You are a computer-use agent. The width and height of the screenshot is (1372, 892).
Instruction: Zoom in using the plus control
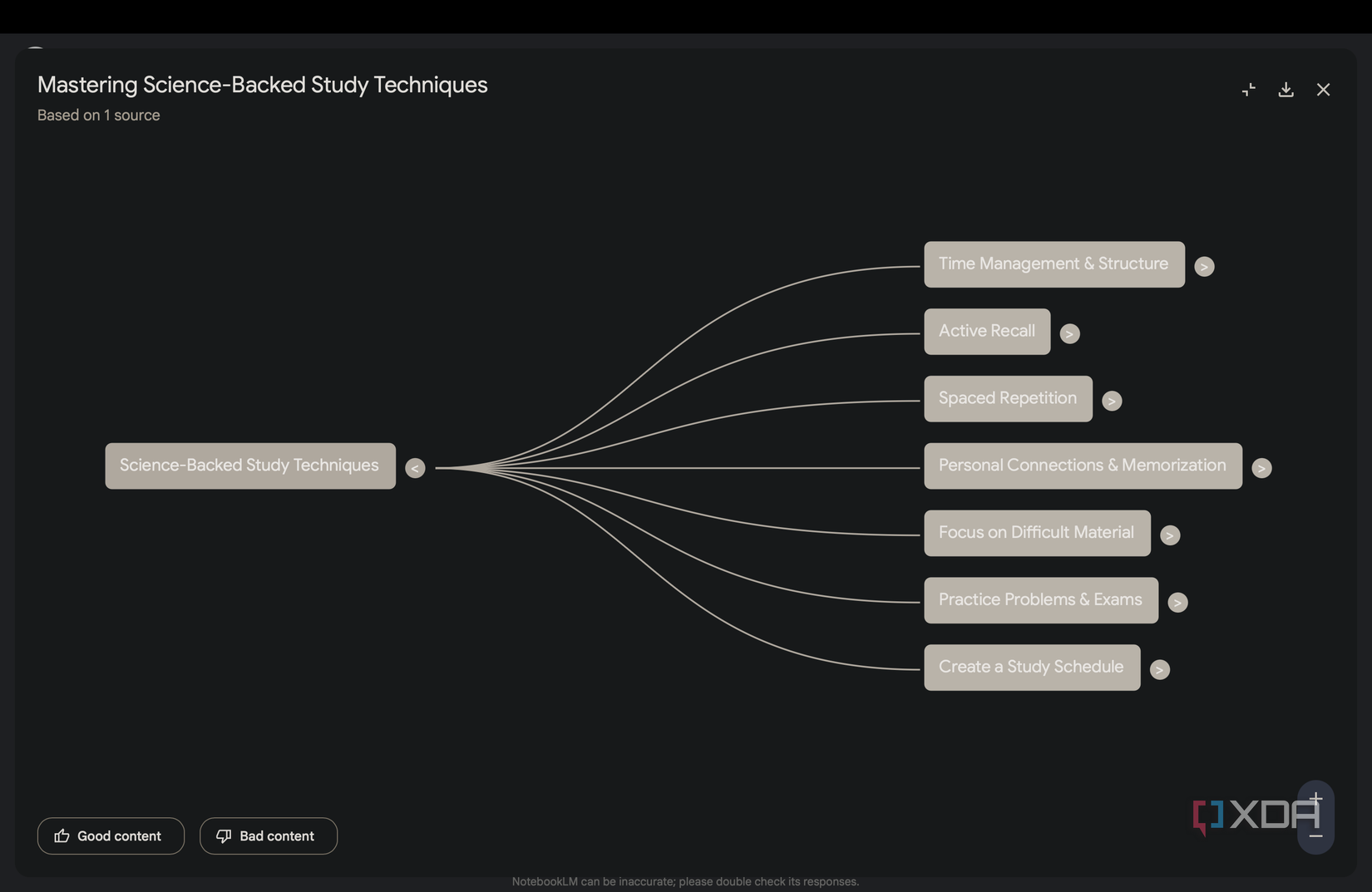click(1315, 799)
